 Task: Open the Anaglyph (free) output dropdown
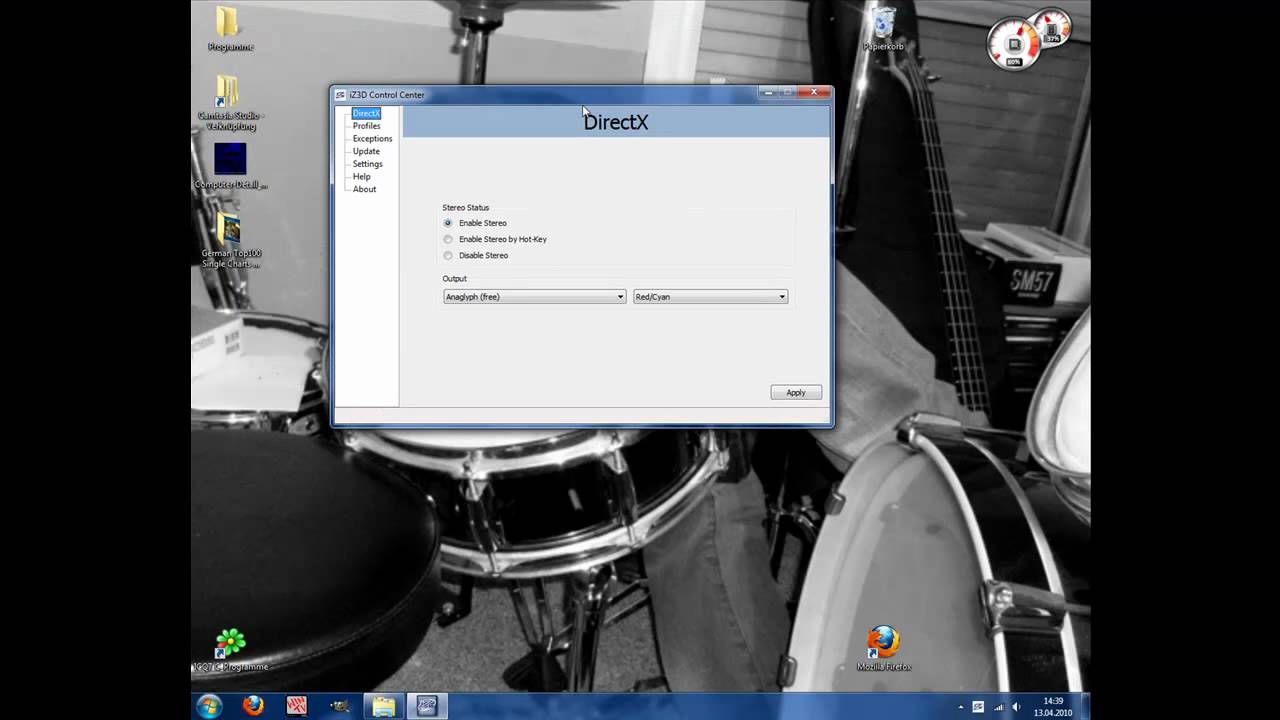535,297
